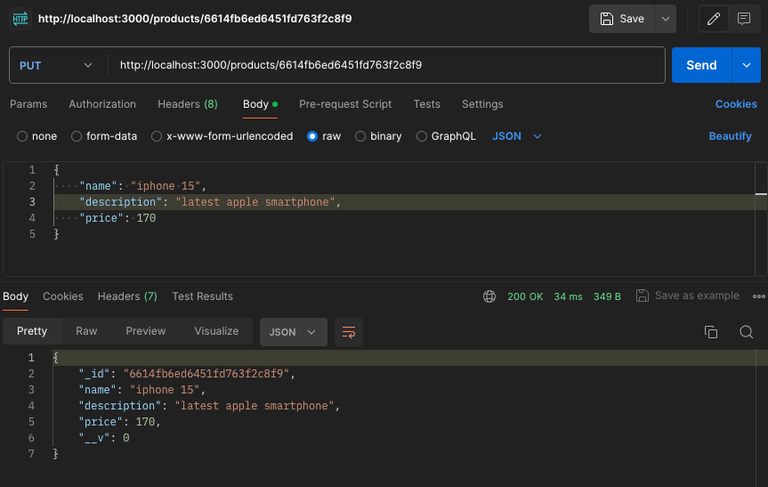Click the globe network icon
This screenshot has width=768, height=487.
point(489,296)
